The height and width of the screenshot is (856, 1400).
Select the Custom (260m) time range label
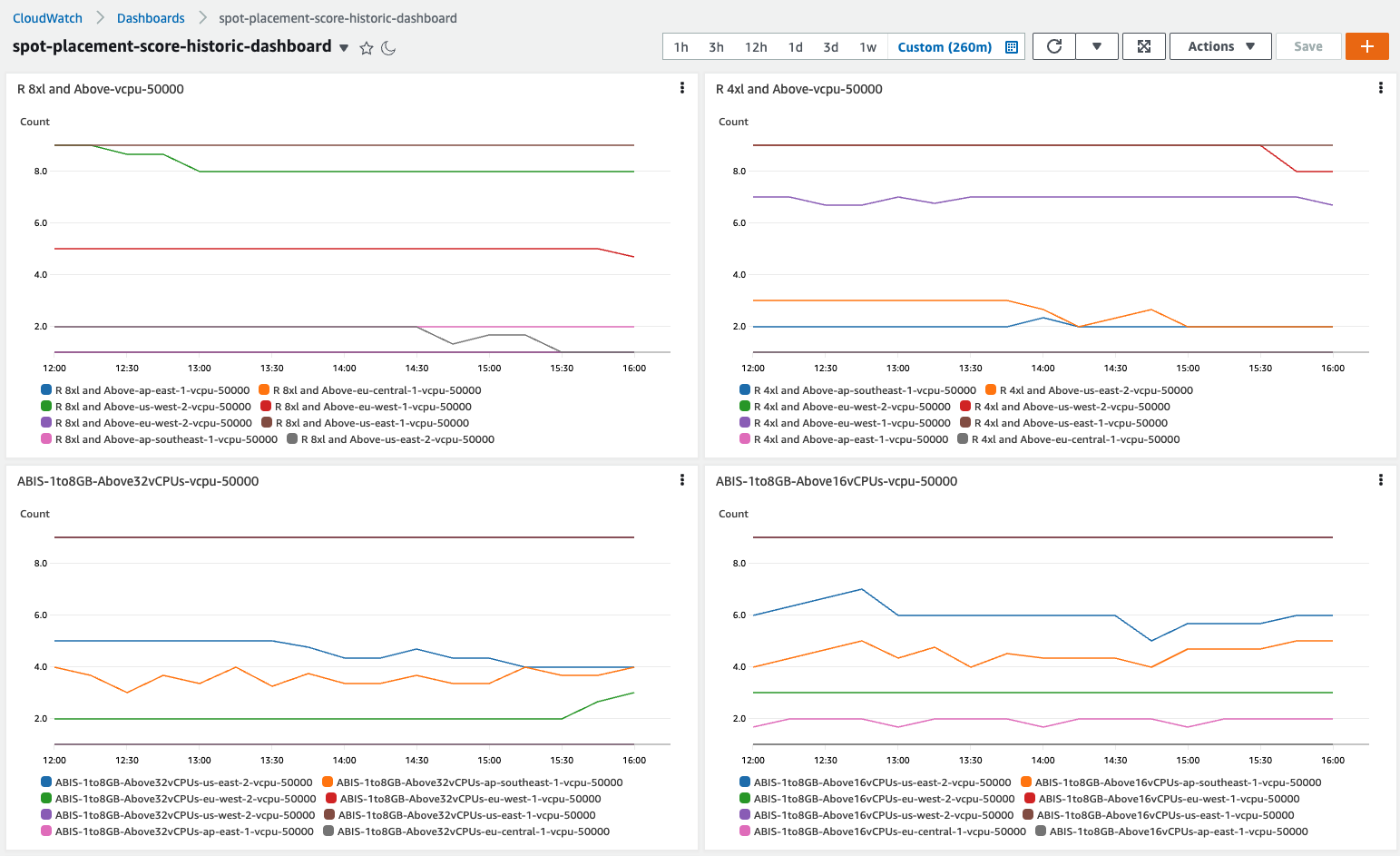pos(944,45)
